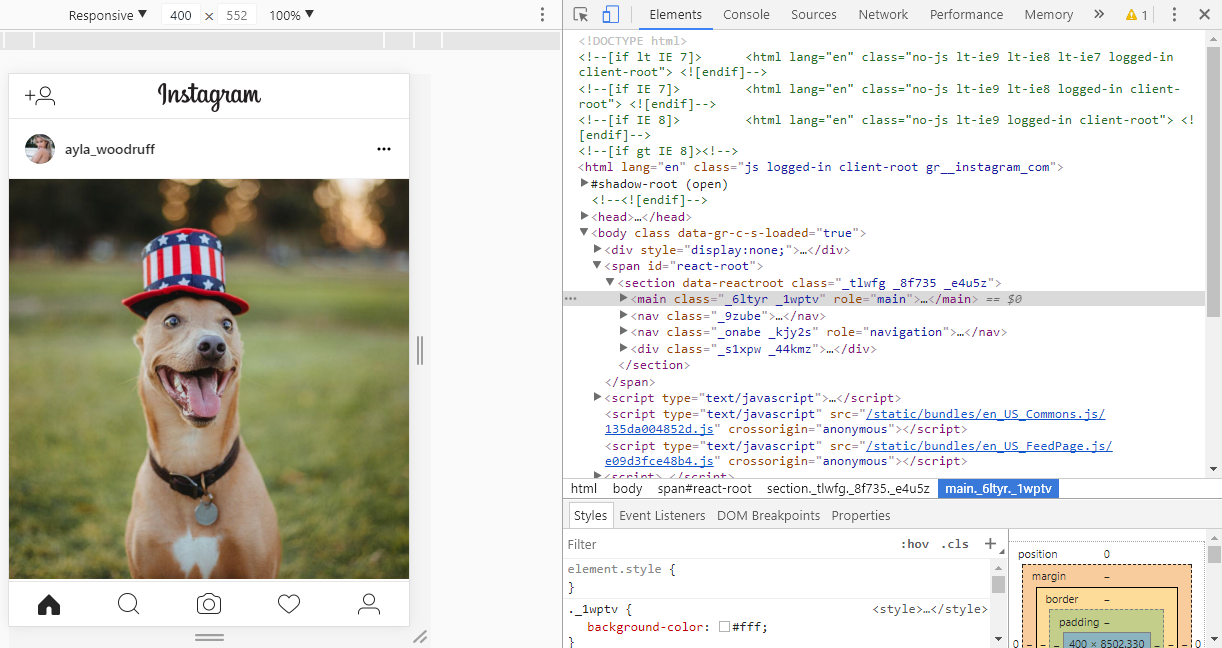Tap the profile person icon

point(369,604)
